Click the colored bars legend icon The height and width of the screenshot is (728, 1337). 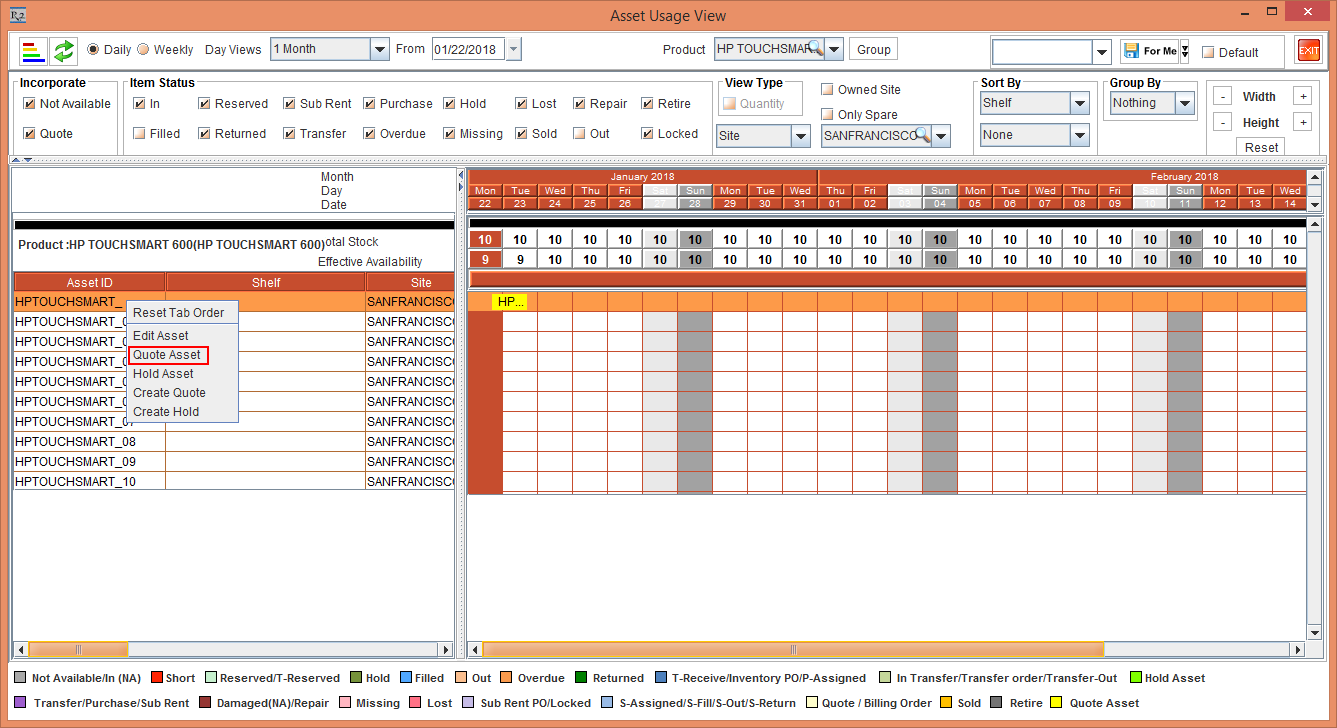(33, 50)
